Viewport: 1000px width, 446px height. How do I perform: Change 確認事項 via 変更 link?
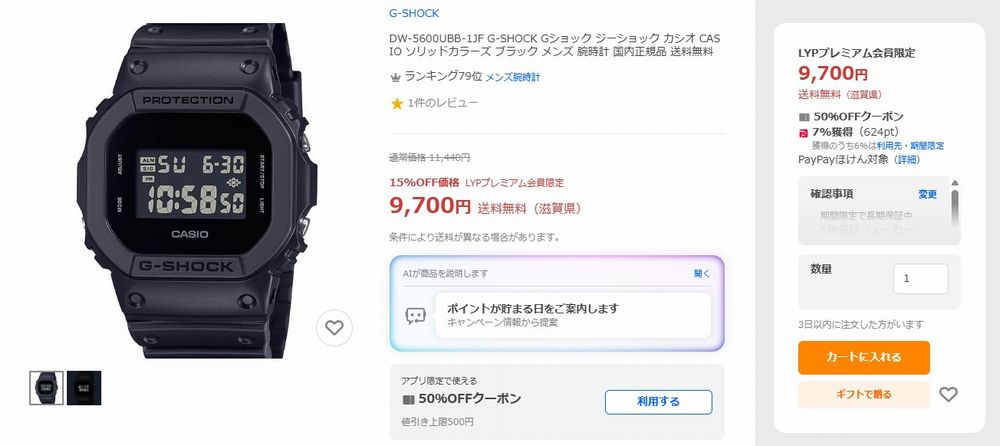click(x=927, y=194)
